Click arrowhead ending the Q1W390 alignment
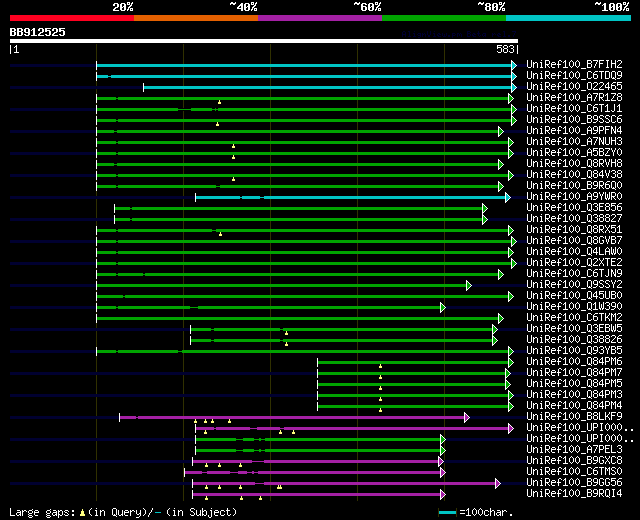Viewport: 640px width, 520px height. pyautogui.click(x=443, y=308)
